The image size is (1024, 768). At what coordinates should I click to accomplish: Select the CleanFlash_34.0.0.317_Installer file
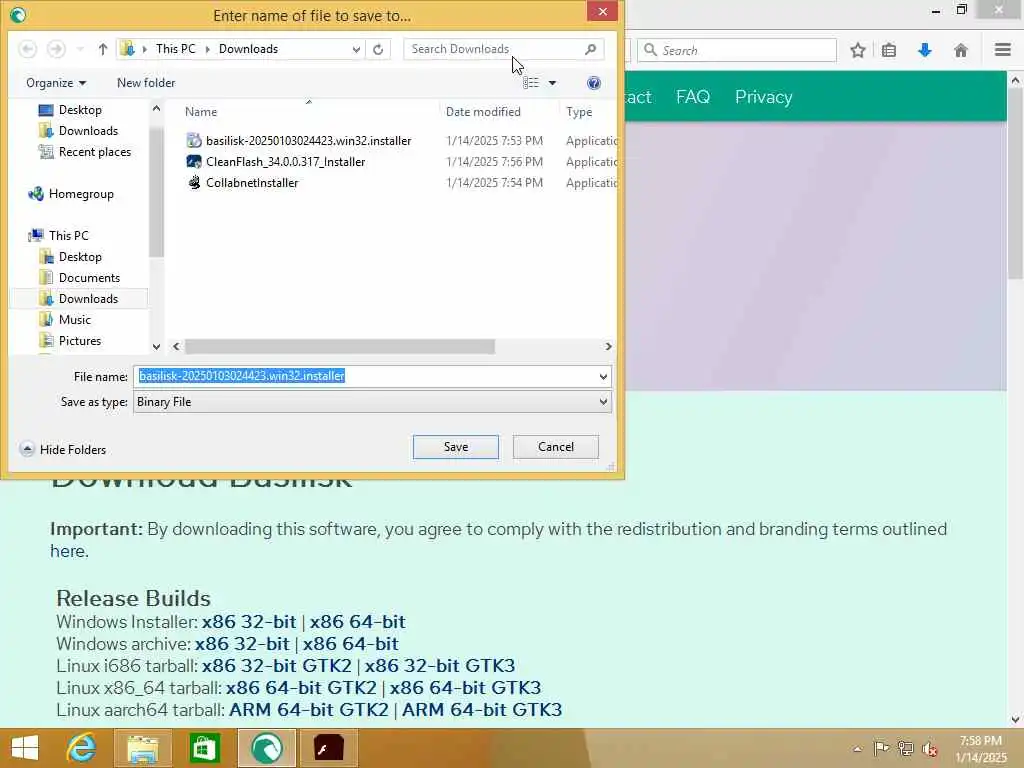pos(285,161)
